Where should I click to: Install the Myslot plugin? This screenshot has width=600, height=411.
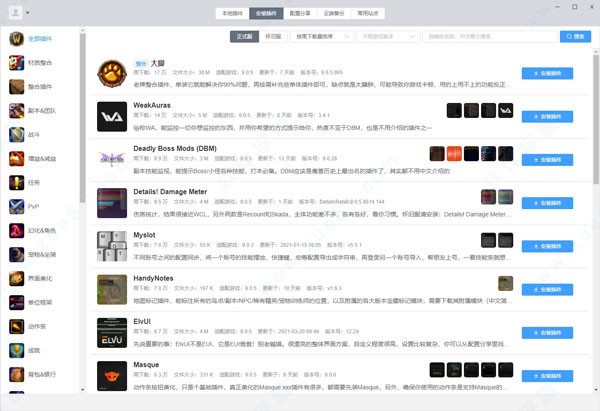[547, 246]
